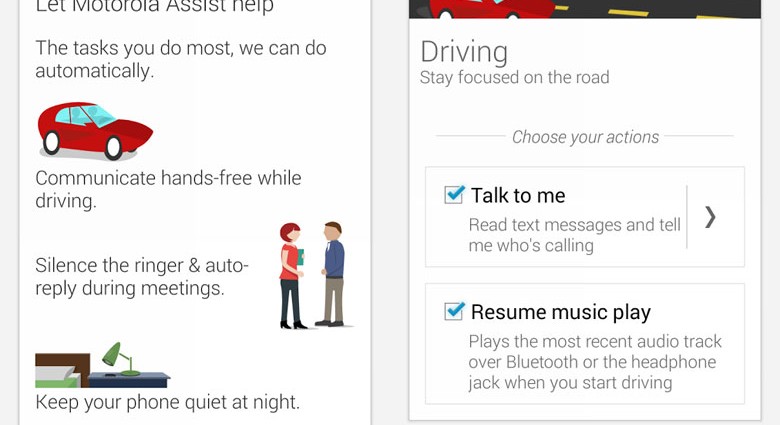Tap the red car illustration
Screen dimensions: 780x425
pyautogui.click(x=95, y=132)
